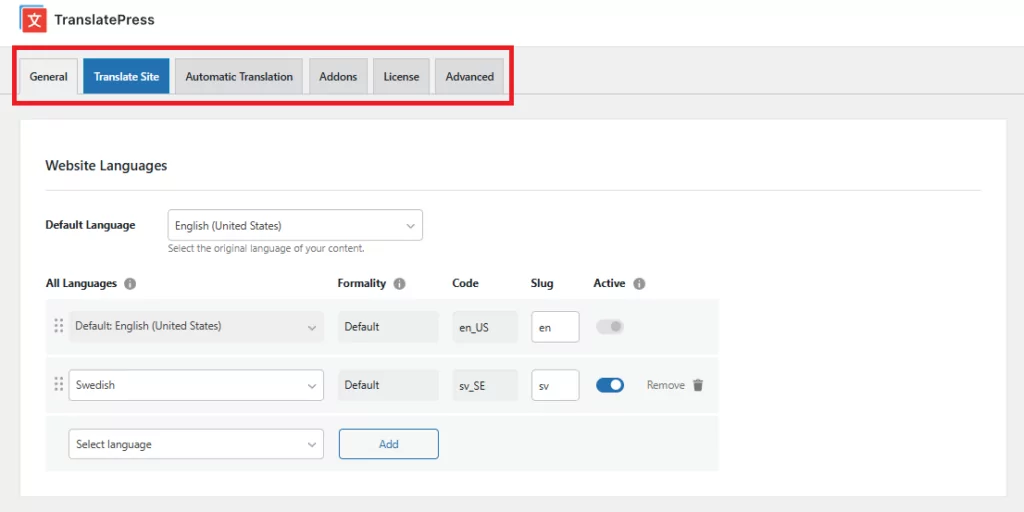1024x512 pixels.
Task: Grab the drag handle for English row
Action: 59,326
